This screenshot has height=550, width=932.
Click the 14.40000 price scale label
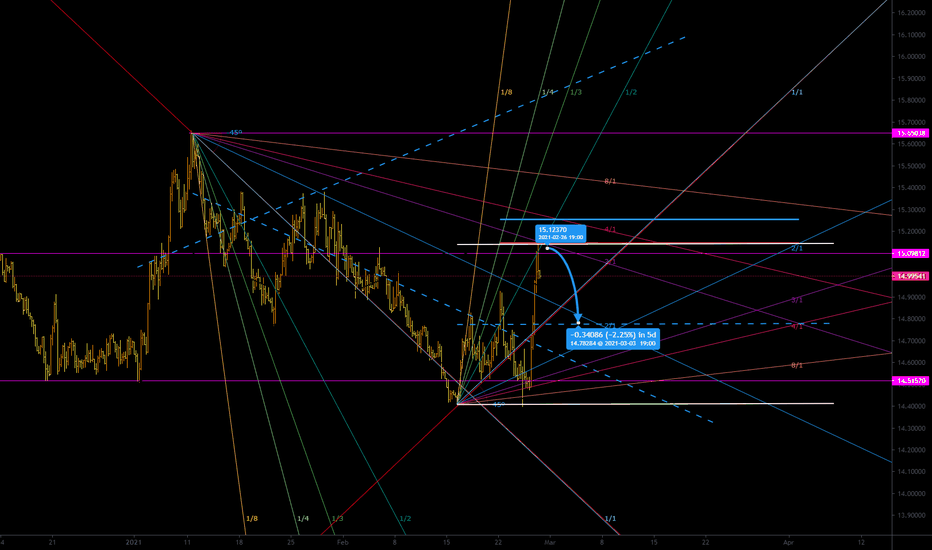pos(912,406)
